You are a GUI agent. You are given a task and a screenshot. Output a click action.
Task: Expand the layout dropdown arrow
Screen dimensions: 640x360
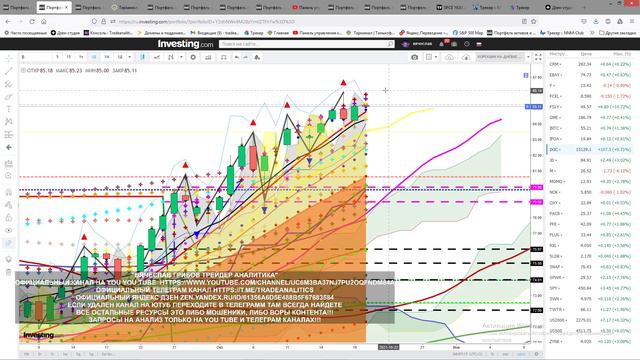click(436, 57)
